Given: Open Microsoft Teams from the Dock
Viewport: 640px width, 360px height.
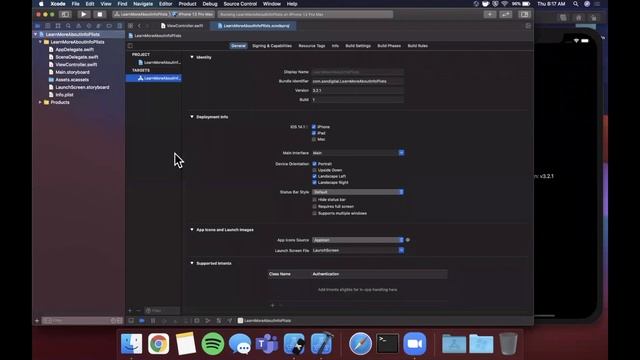Looking at the screenshot, I should click(x=267, y=344).
